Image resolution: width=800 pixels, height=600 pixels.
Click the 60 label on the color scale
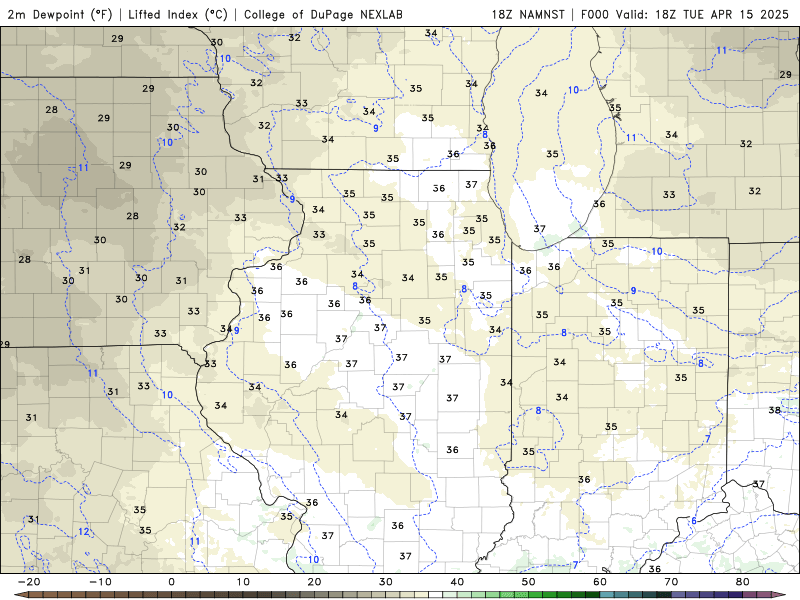(600, 582)
